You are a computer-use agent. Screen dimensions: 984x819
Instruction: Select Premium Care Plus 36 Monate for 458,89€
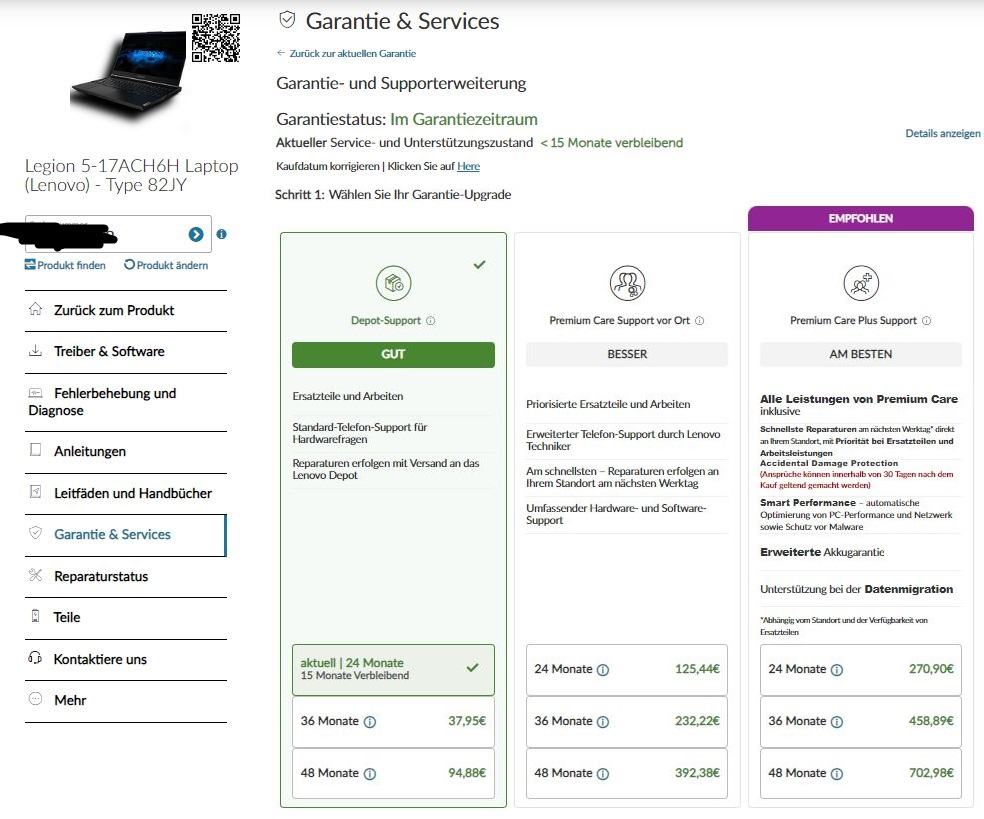(861, 721)
